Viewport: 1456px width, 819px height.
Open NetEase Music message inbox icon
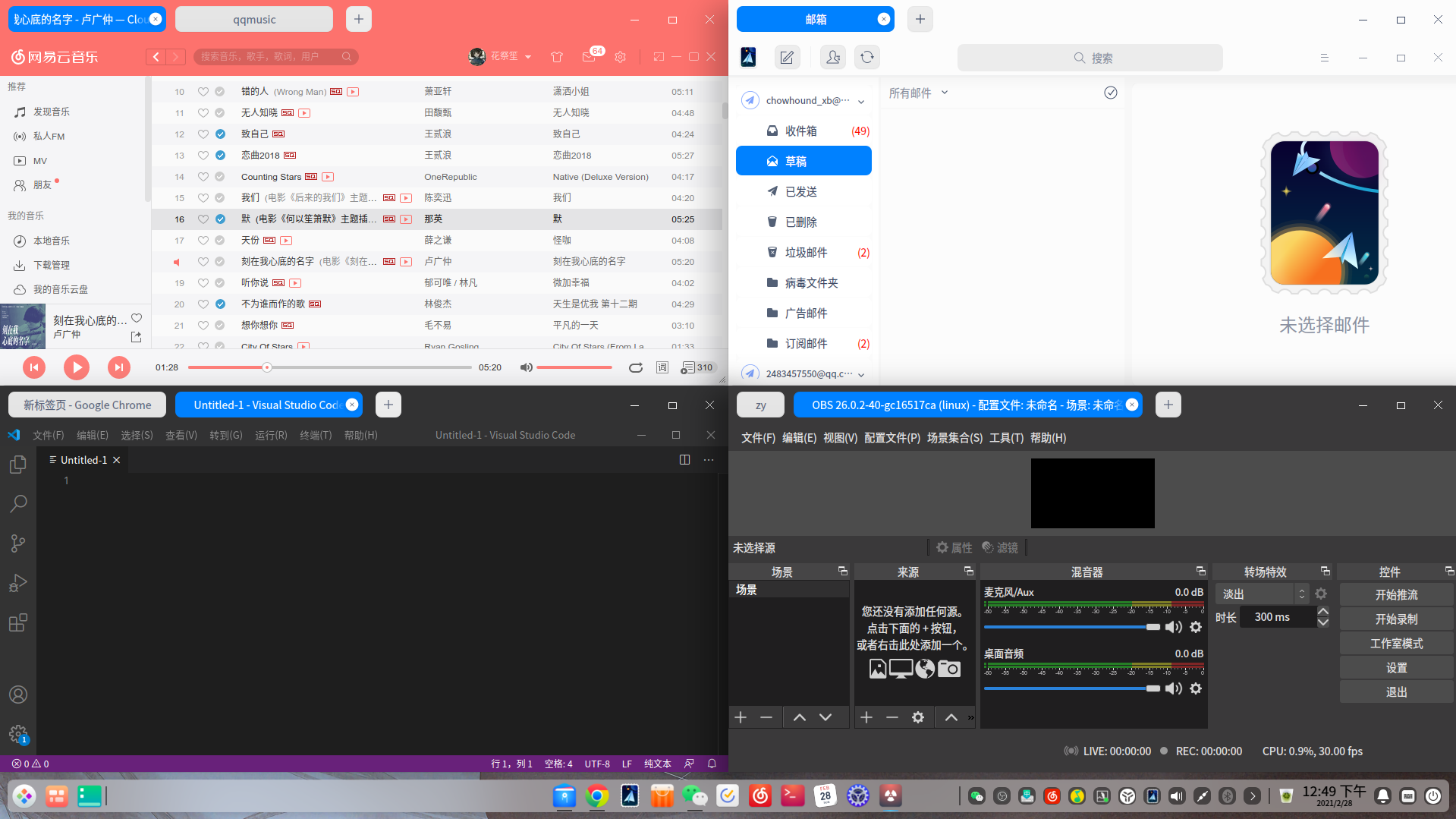tap(589, 57)
